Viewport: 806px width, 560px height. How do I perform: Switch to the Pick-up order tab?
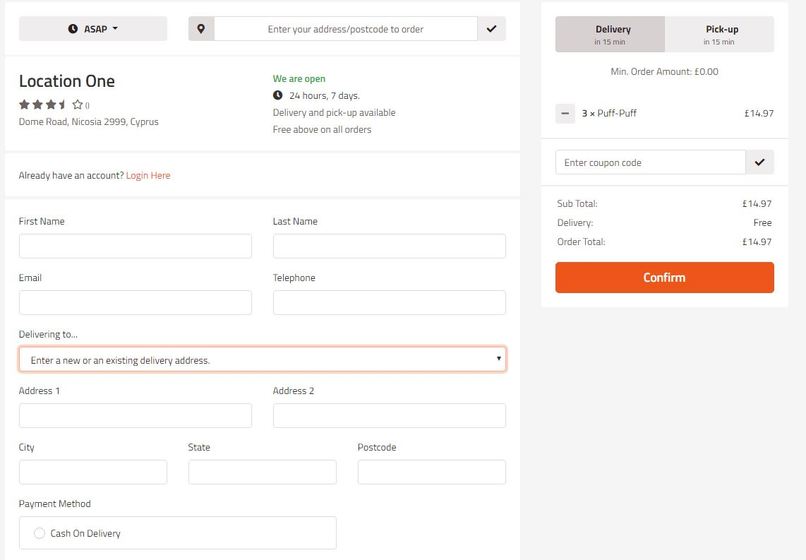[720, 34]
